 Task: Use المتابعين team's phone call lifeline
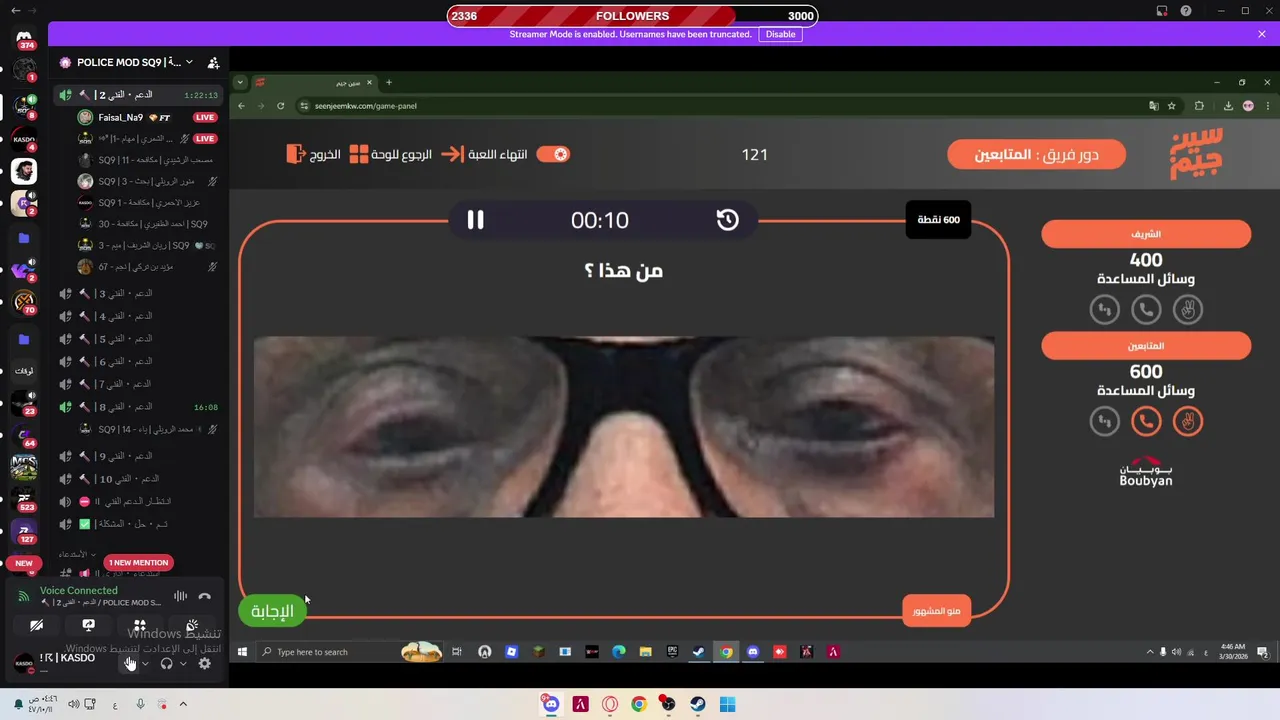(x=1146, y=422)
